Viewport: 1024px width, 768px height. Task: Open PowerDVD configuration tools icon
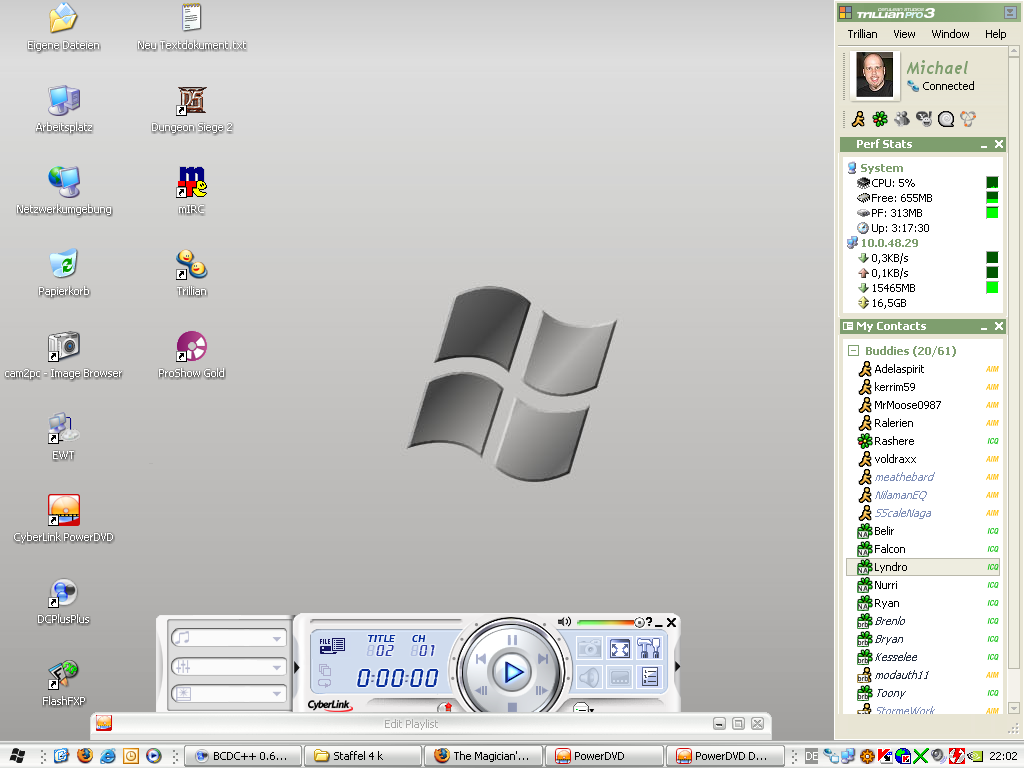648,648
